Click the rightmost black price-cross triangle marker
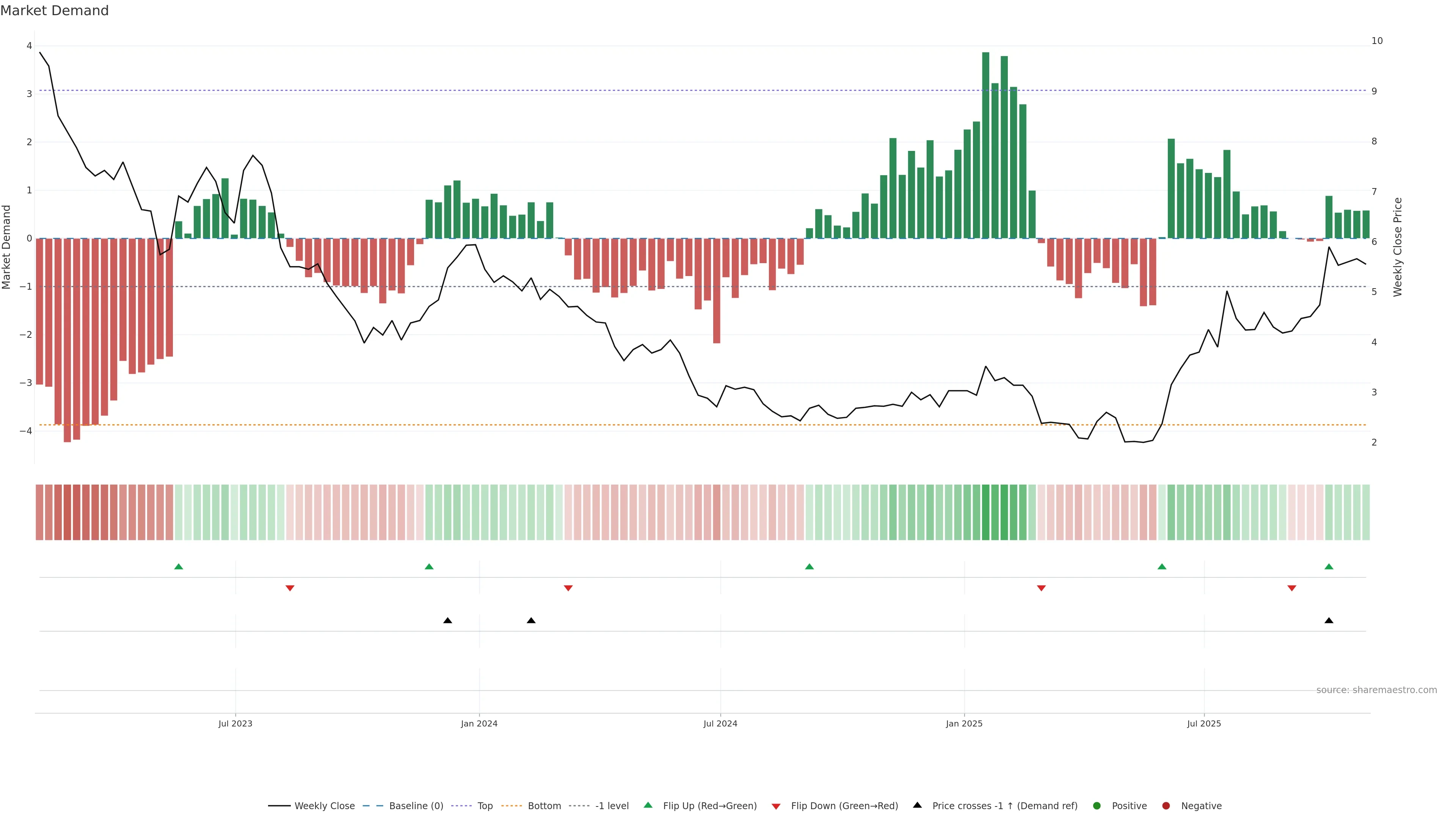This screenshot has height=819, width=1456. click(x=1329, y=621)
